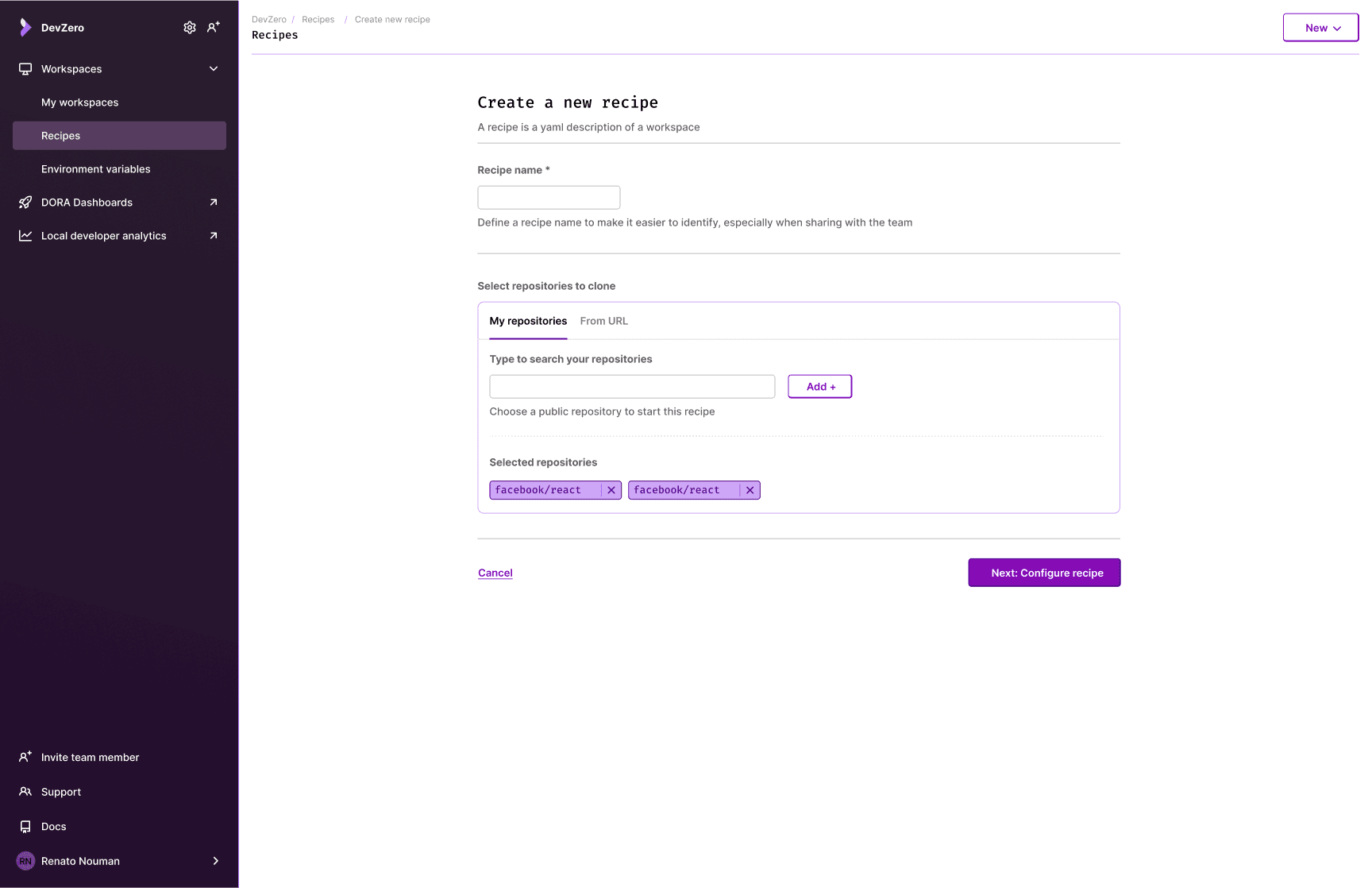Switch to the From URL tab

point(603,321)
